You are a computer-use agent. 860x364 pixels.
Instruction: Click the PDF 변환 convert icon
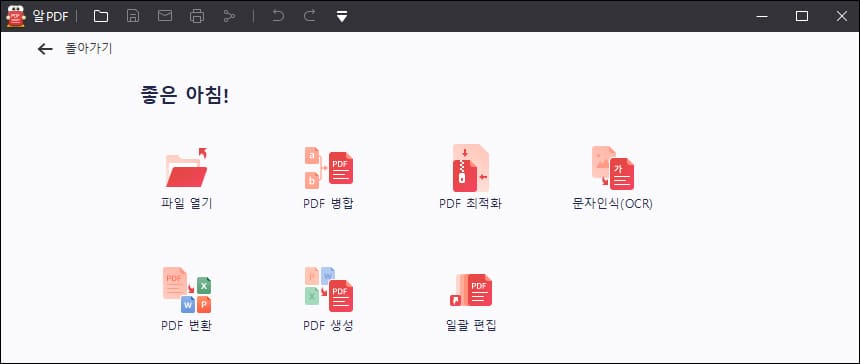tap(186, 289)
